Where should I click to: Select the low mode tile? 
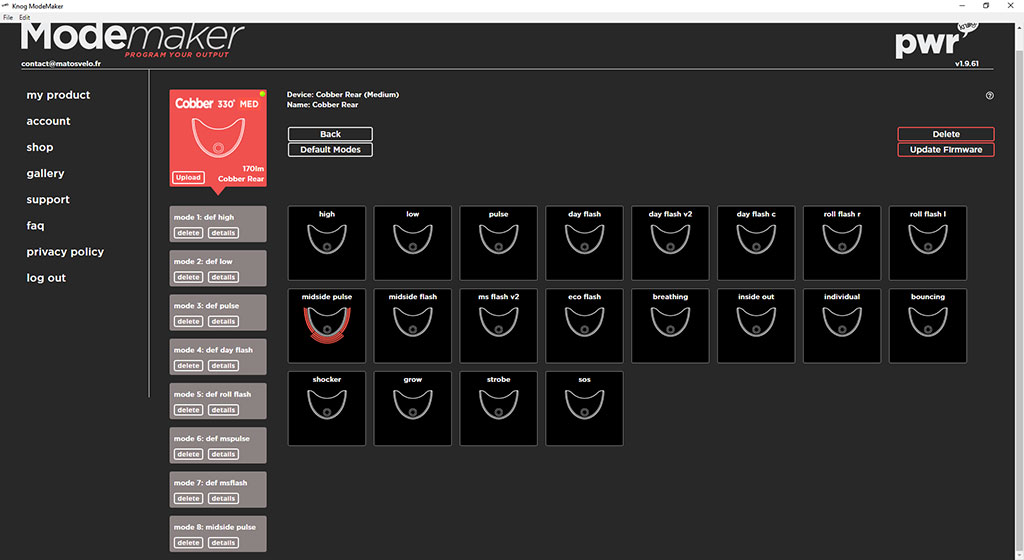(413, 243)
